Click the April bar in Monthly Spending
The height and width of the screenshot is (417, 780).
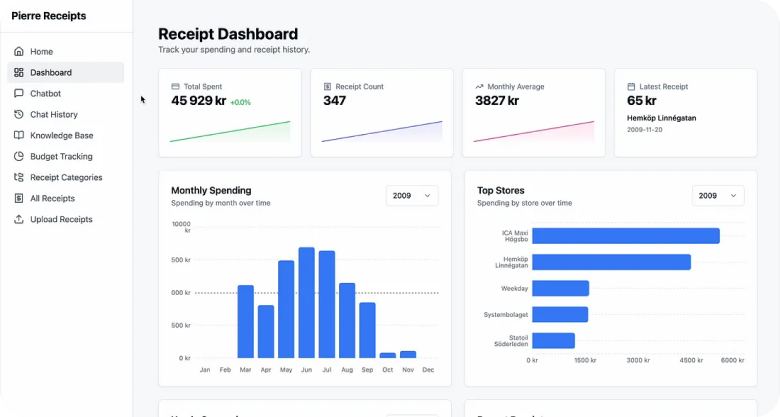pyautogui.click(x=266, y=331)
